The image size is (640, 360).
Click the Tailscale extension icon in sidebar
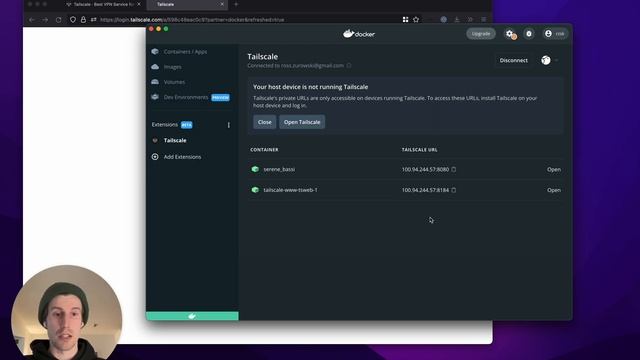coord(155,140)
